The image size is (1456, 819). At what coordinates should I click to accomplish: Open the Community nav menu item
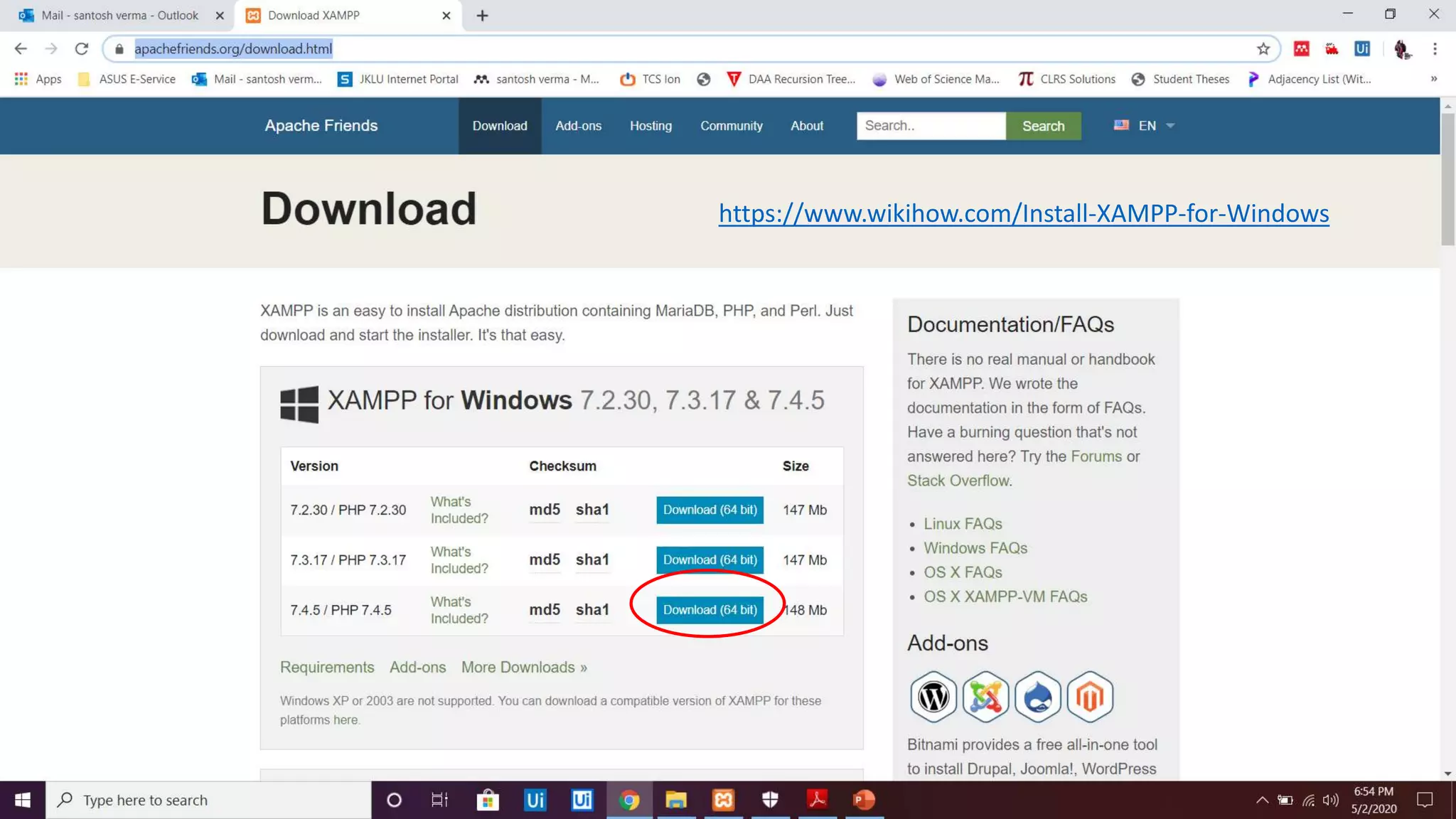coord(732,126)
